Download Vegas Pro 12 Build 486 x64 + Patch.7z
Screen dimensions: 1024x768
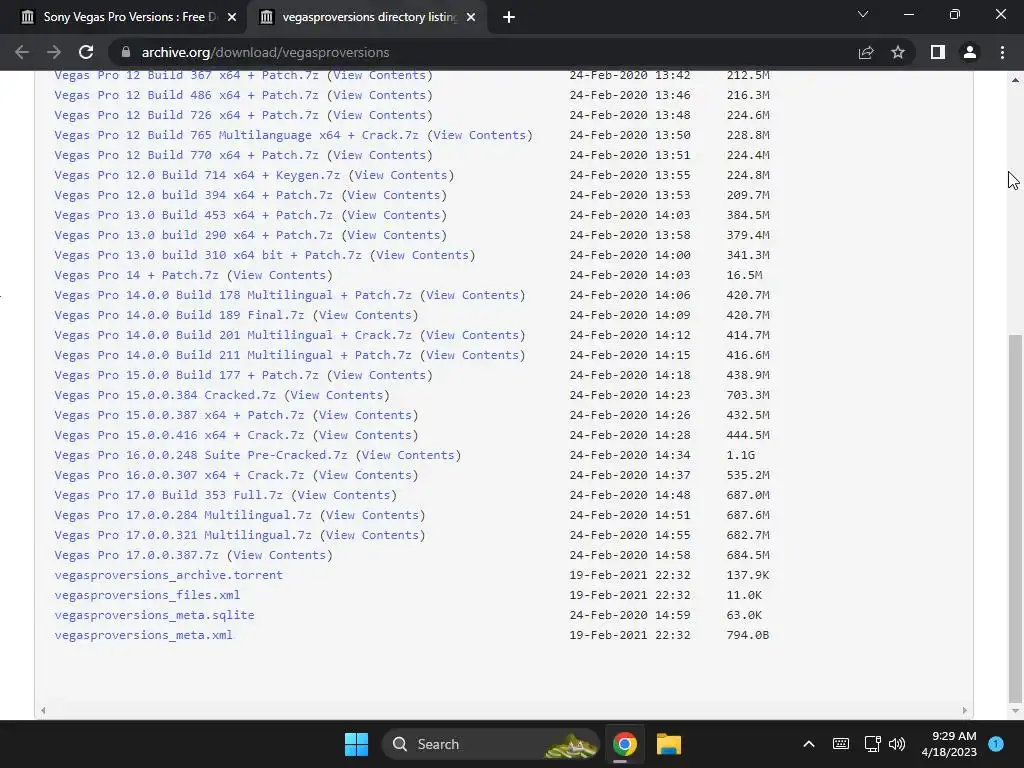coord(186,95)
